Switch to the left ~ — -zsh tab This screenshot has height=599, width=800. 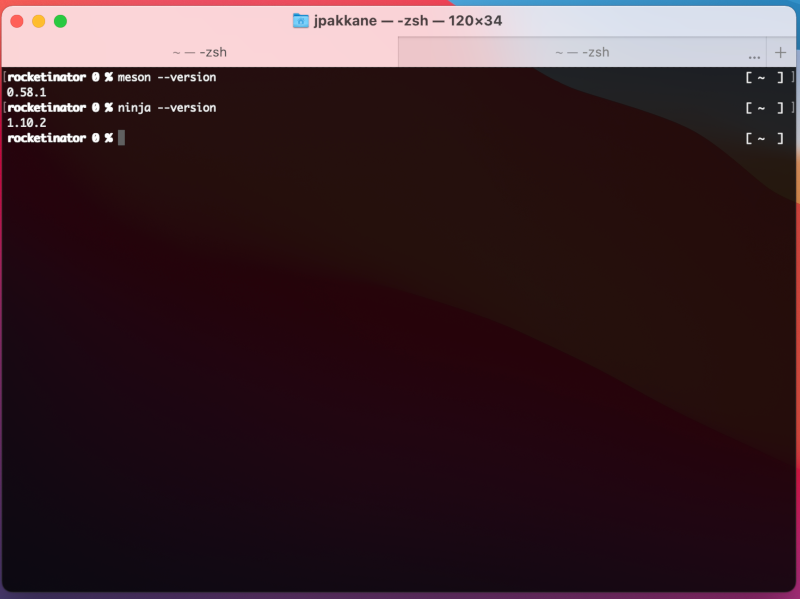[200, 52]
